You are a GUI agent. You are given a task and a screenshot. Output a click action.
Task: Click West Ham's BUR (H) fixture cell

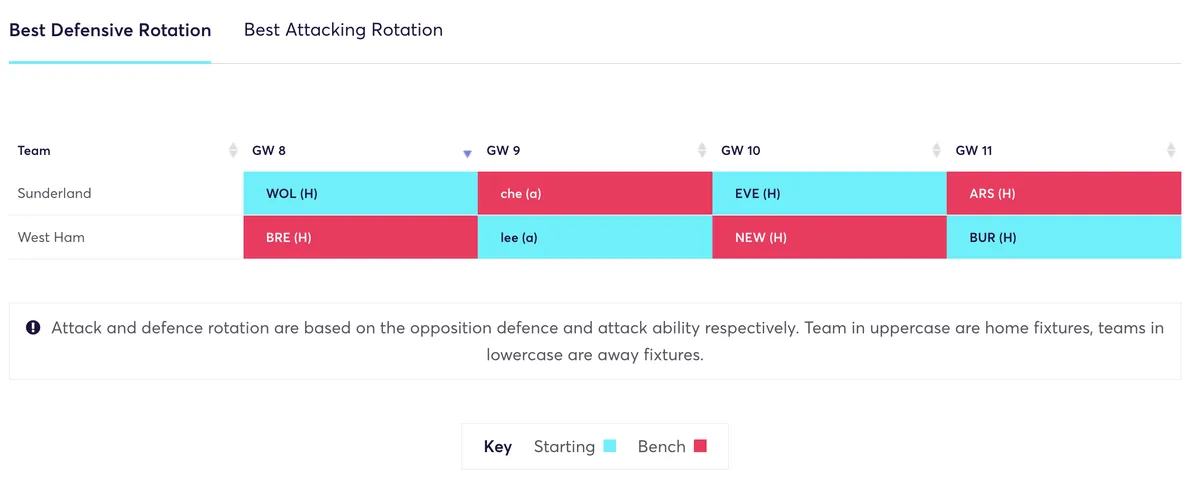pos(1064,238)
